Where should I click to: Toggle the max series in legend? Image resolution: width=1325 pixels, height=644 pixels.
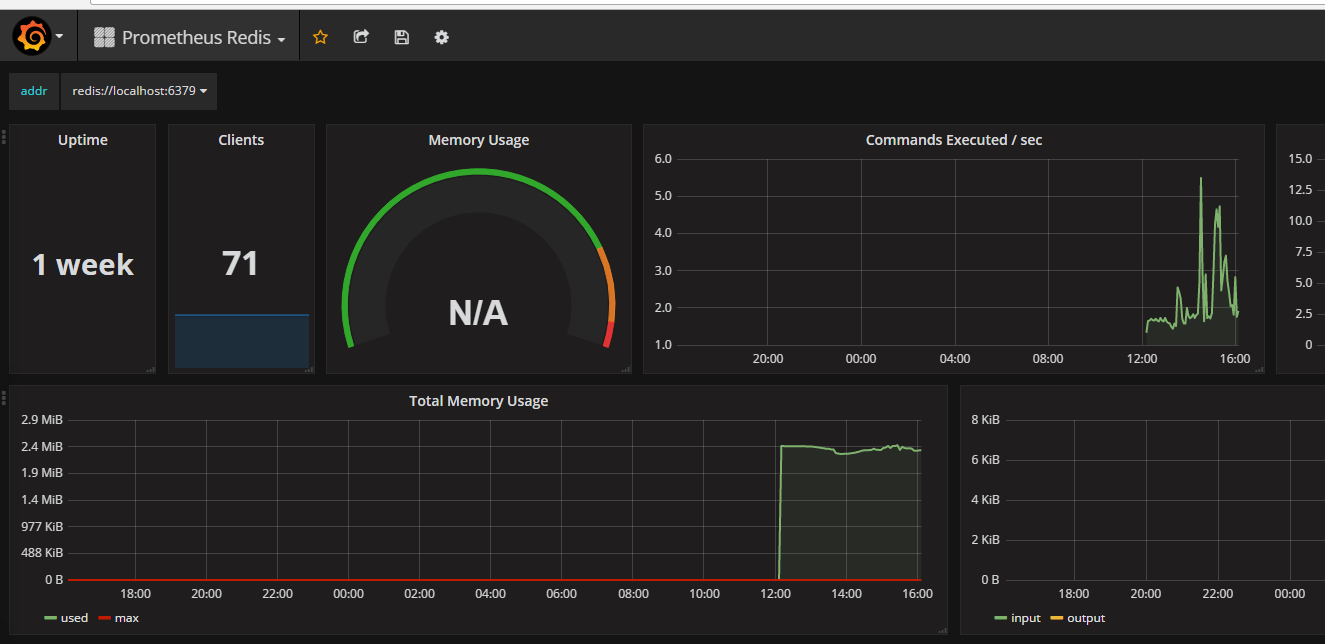coord(127,618)
